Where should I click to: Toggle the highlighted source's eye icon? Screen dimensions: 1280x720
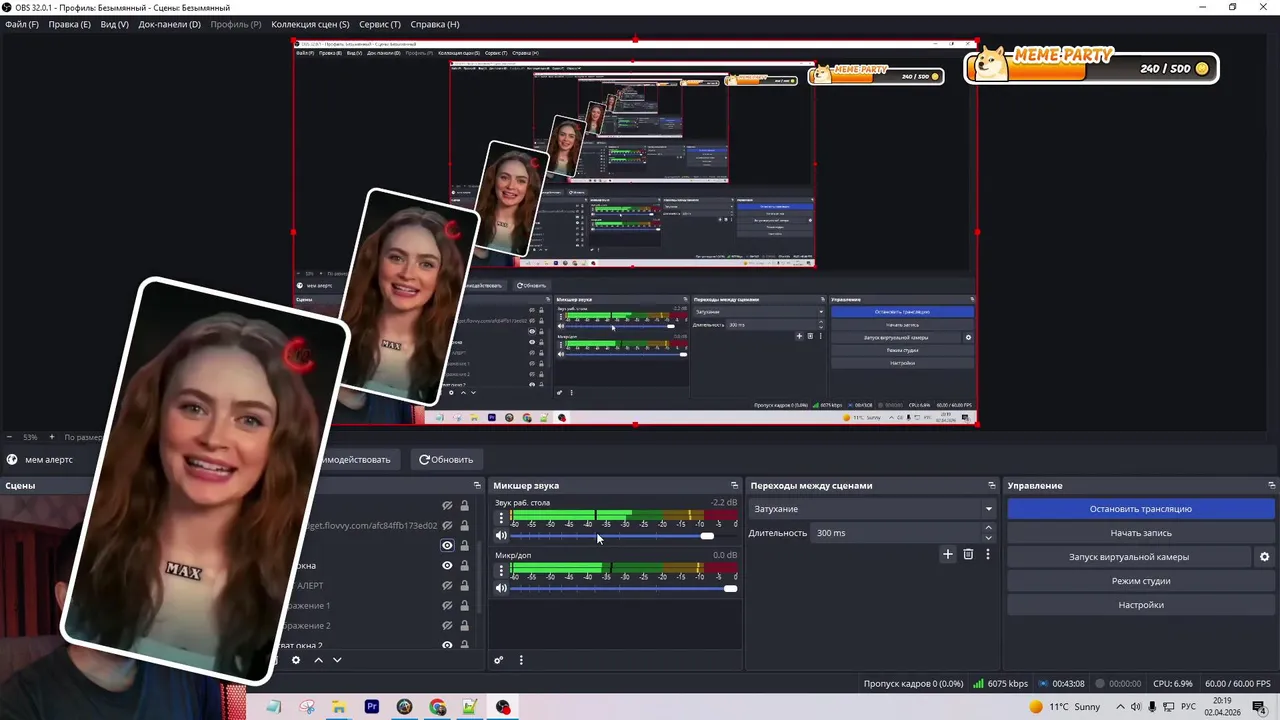447,546
